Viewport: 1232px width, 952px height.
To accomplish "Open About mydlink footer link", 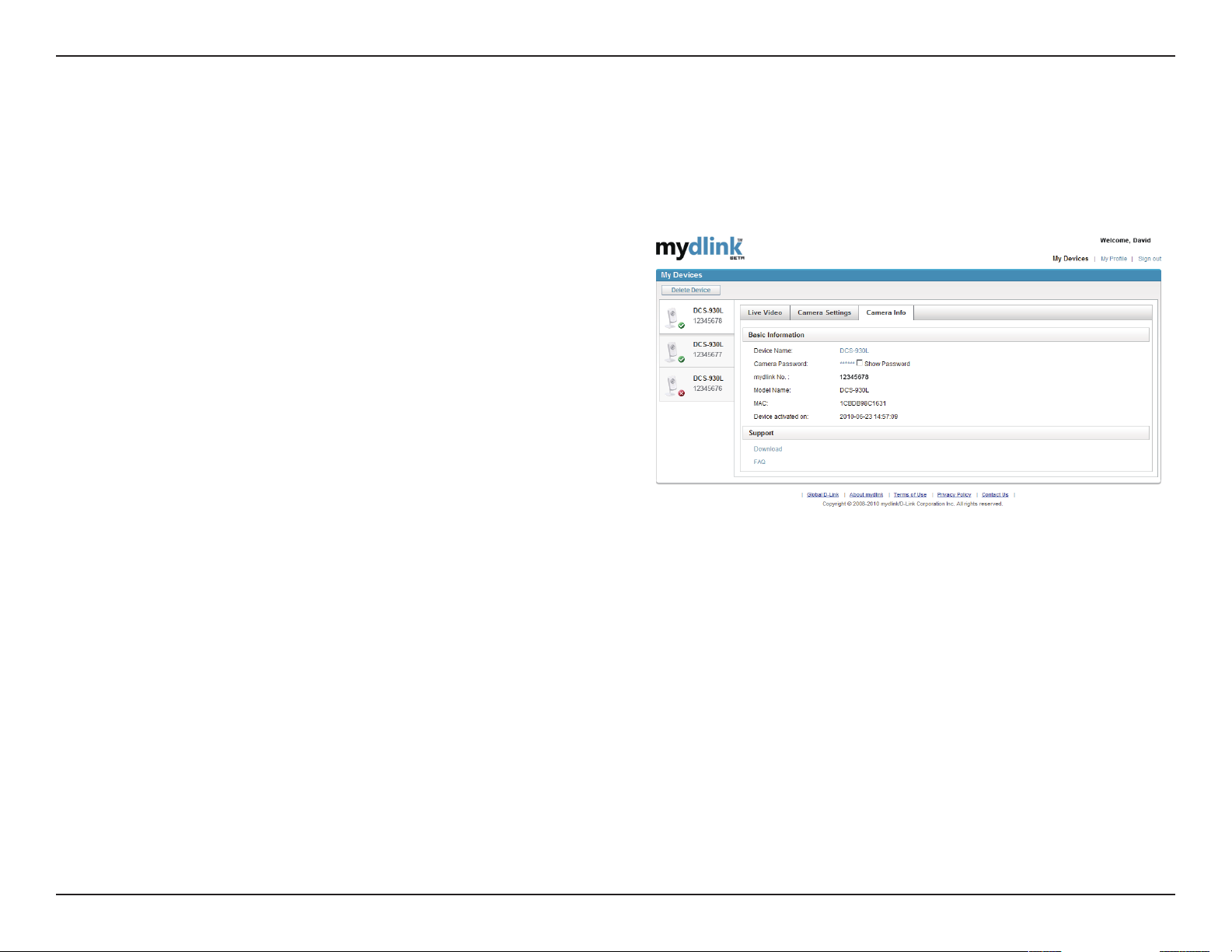I will click(866, 494).
